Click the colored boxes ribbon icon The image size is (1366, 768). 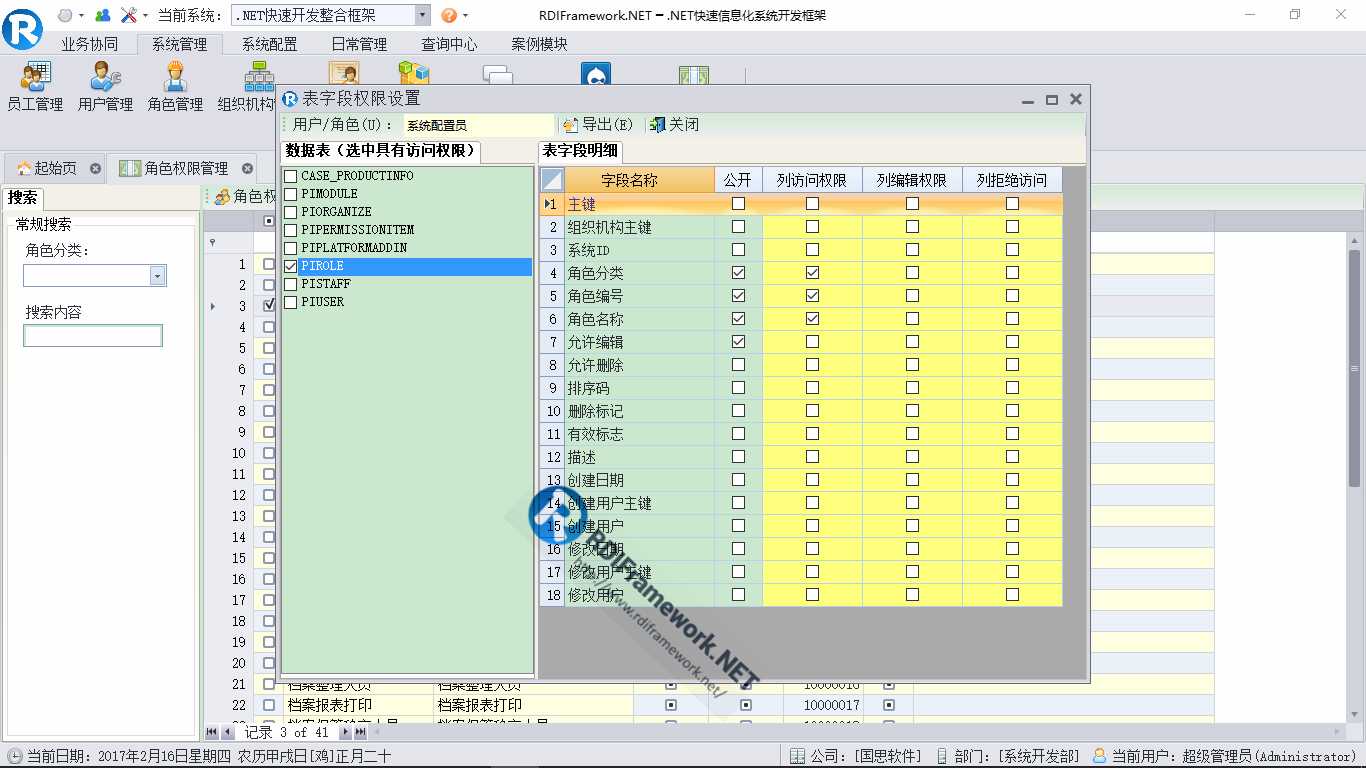[414, 73]
